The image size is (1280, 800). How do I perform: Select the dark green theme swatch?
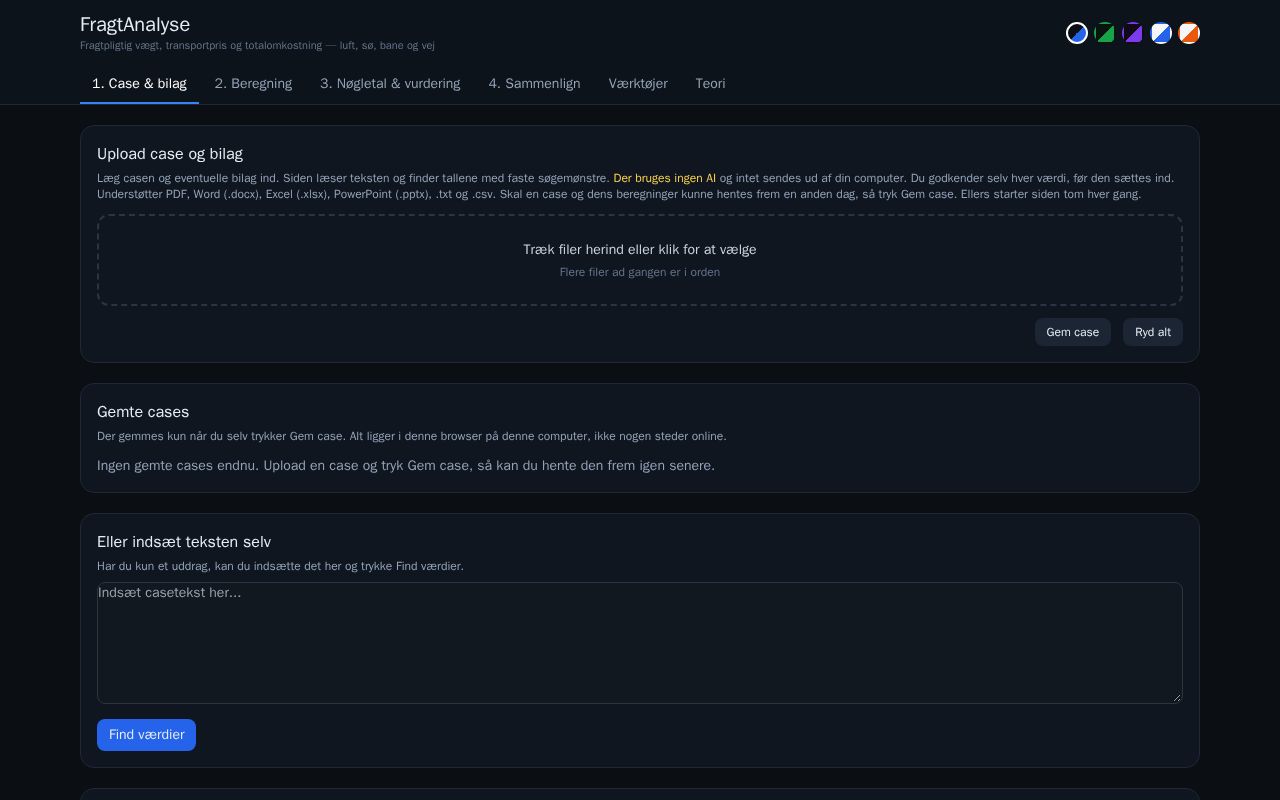pyautogui.click(x=1105, y=33)
